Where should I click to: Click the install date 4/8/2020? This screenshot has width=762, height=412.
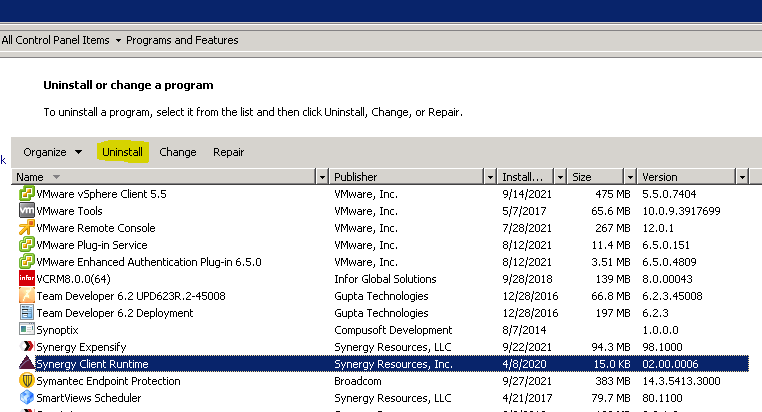pyautogui.click(x=524, y=364)
